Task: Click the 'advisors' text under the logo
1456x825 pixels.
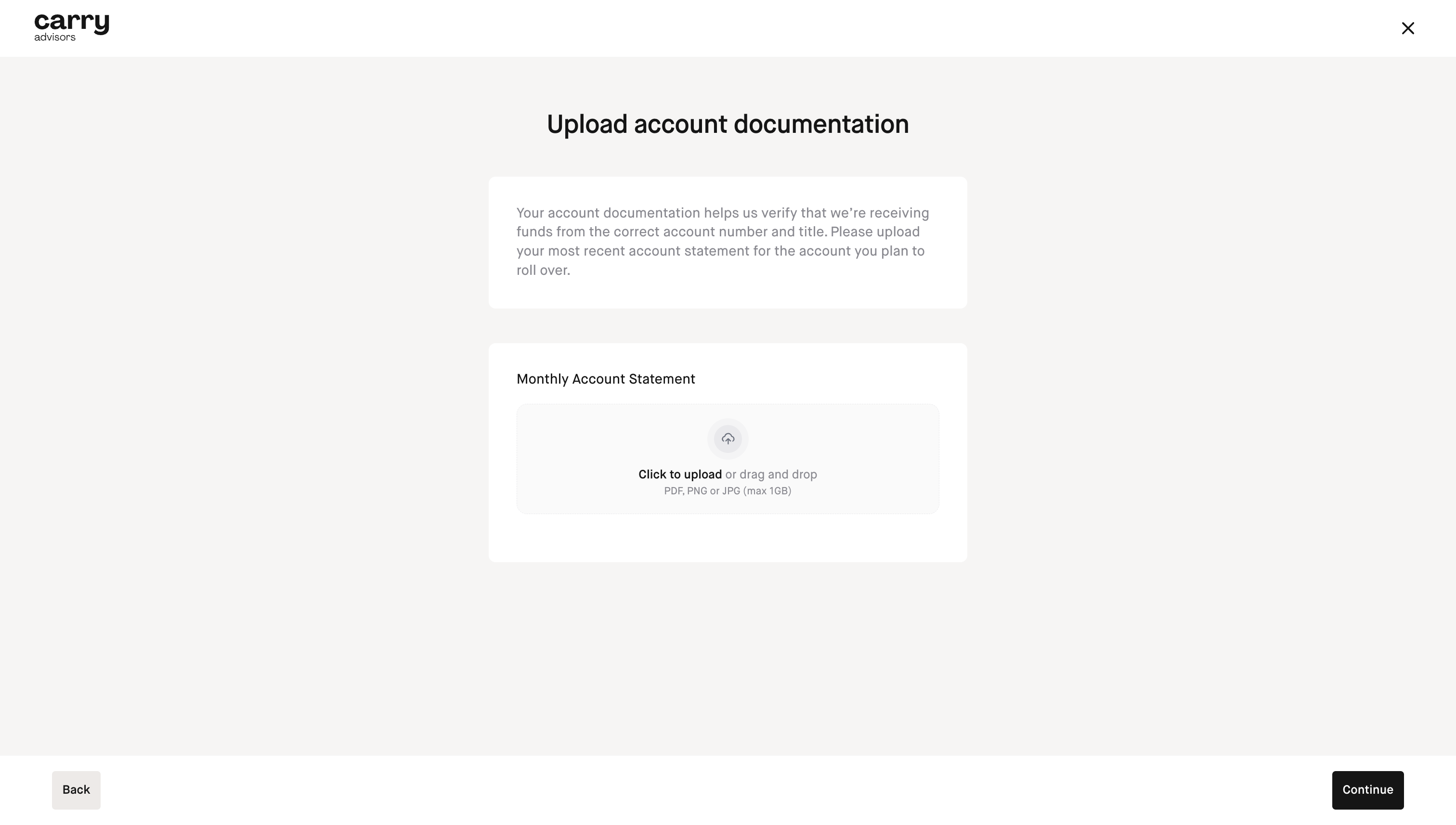Action: point(54,38)
